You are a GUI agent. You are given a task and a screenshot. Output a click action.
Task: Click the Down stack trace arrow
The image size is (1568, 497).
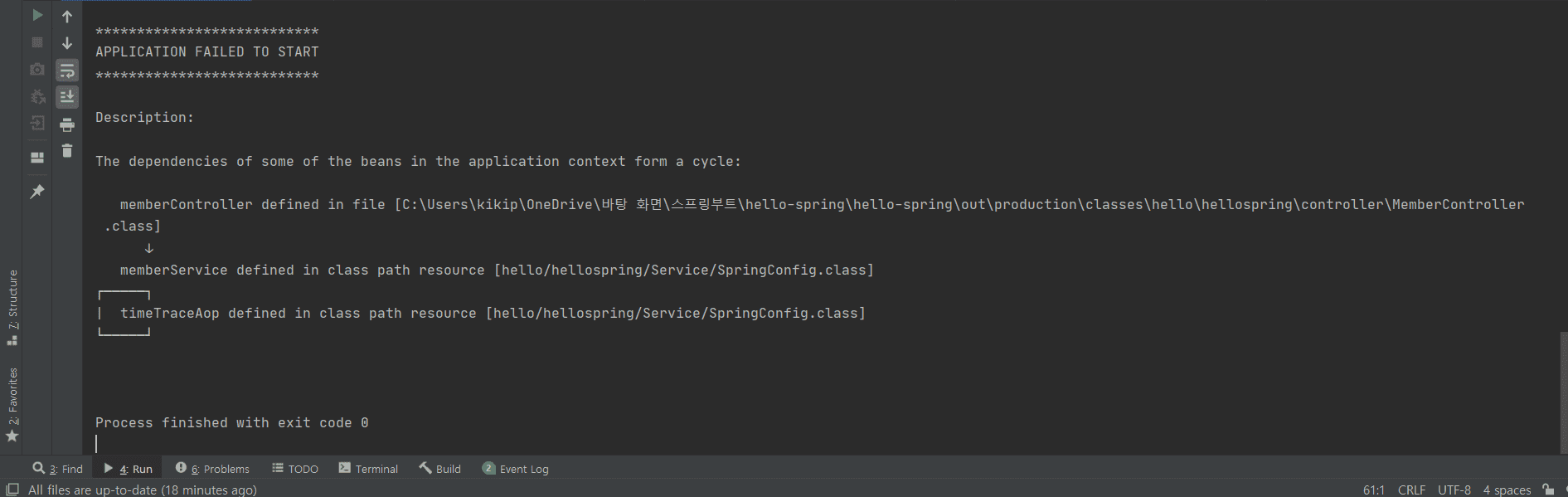pos(67,43)
